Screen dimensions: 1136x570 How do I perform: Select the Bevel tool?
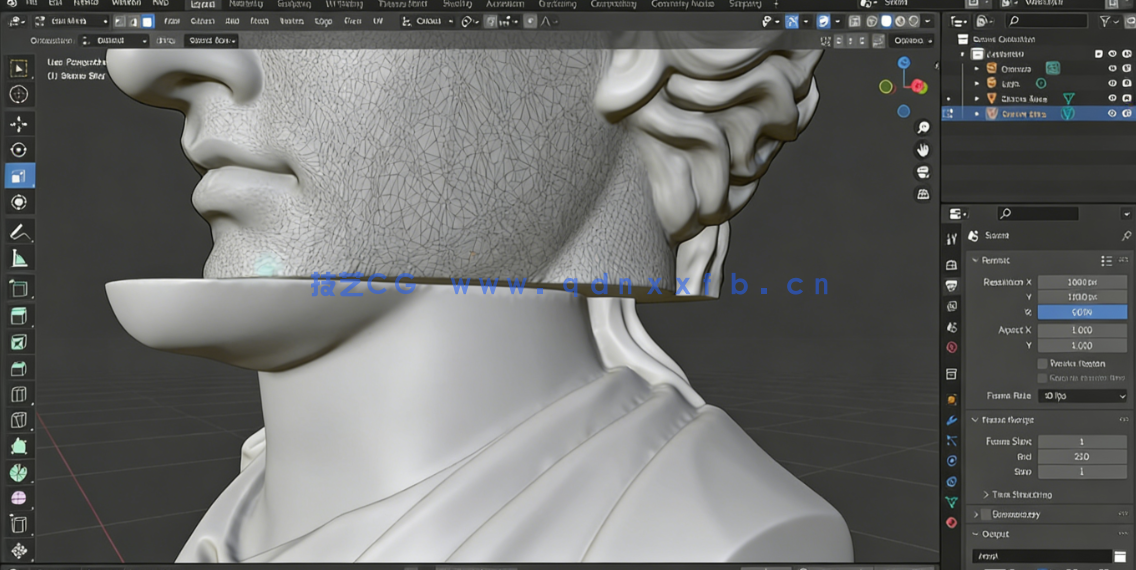pos(19,368)
